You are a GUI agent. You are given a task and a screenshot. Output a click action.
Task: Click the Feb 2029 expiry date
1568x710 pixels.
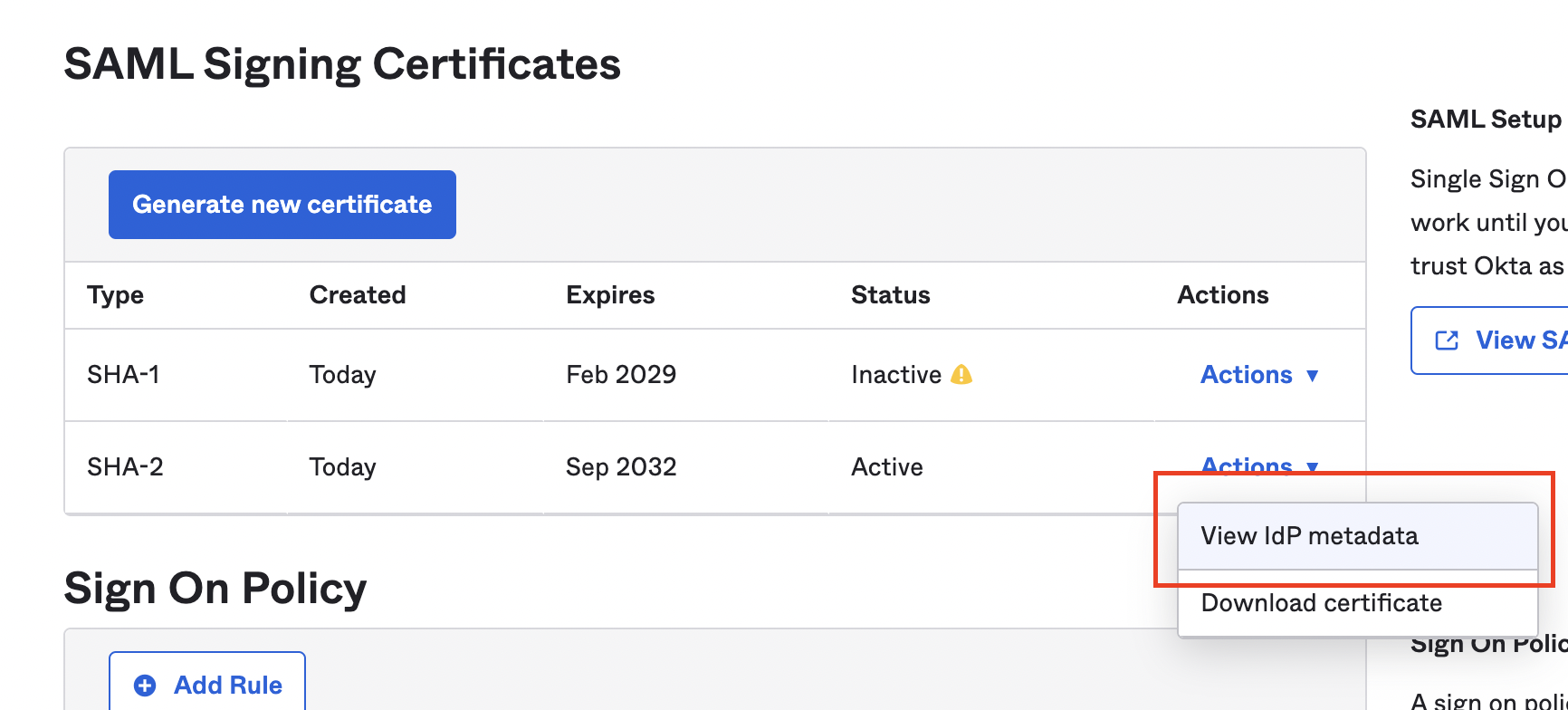(x=620, y=375)
